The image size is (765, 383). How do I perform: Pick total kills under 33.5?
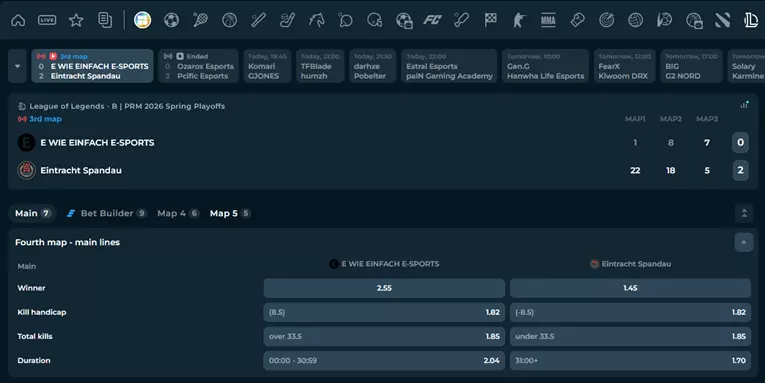click(x=630, y=336)
